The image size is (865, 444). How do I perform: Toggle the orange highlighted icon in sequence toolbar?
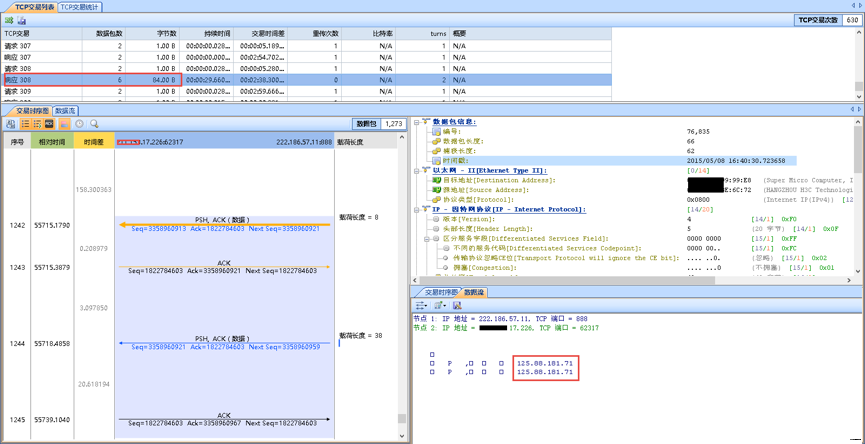(x=65, y=124)
